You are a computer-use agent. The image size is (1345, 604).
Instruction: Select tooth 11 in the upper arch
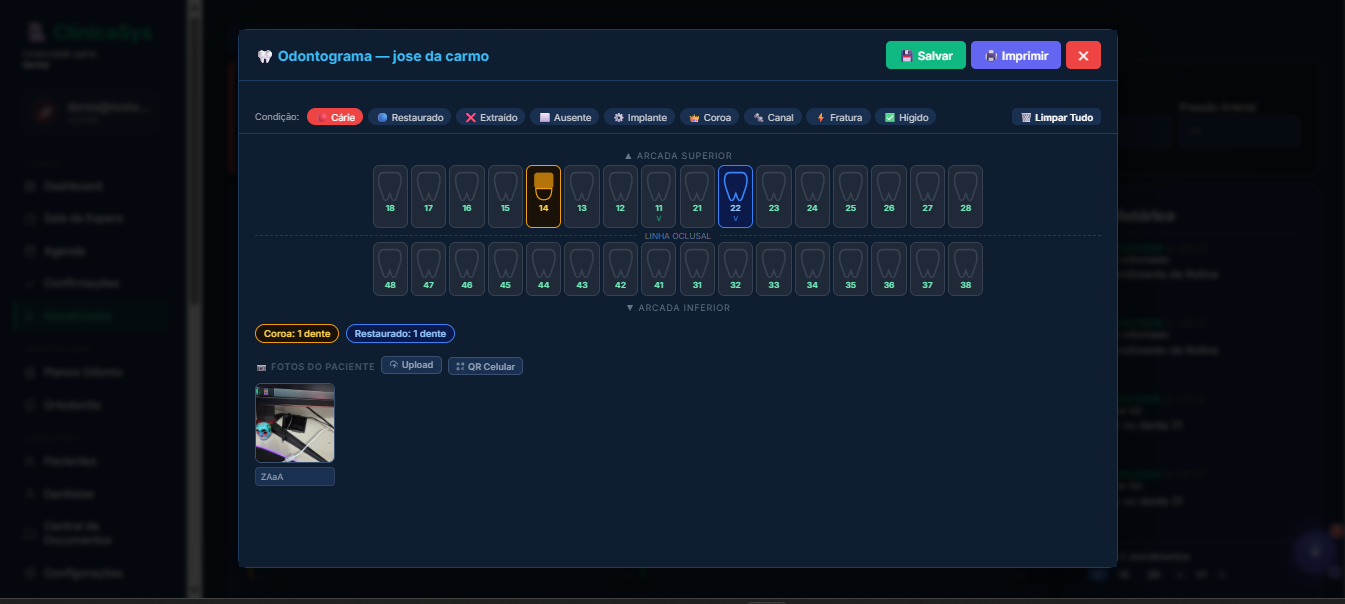658,197
